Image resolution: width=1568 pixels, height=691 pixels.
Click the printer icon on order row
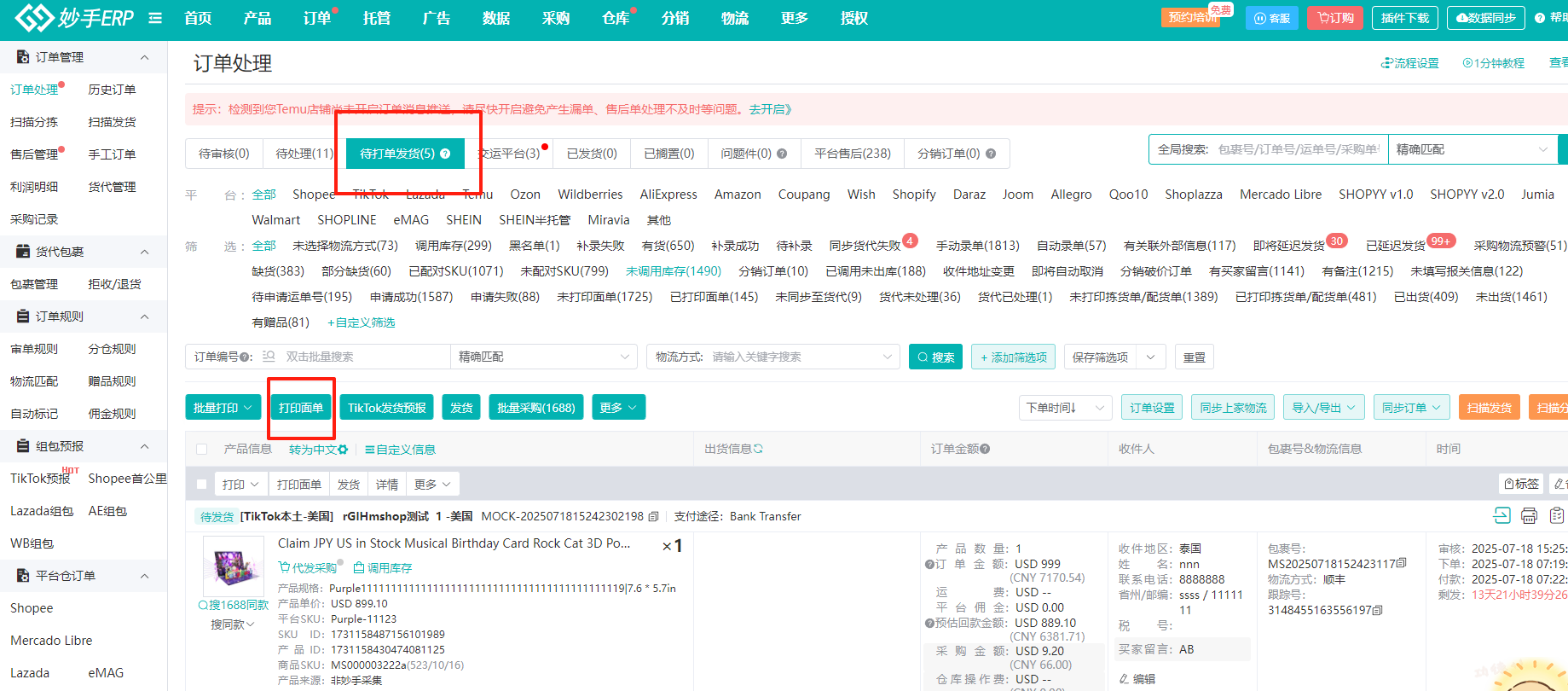point(1529,515)
